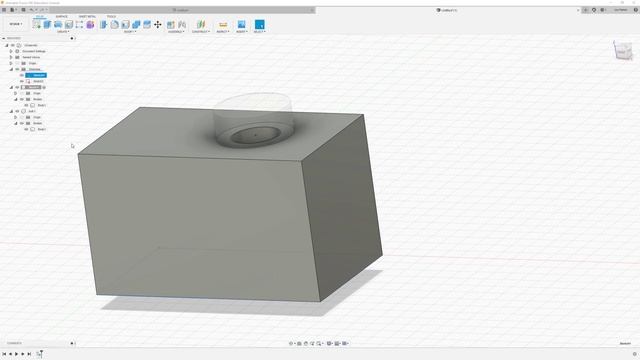The image size is (640, 360).
Task: Open the Inspect dropdown menu
Action: click(x=223, y=31)
